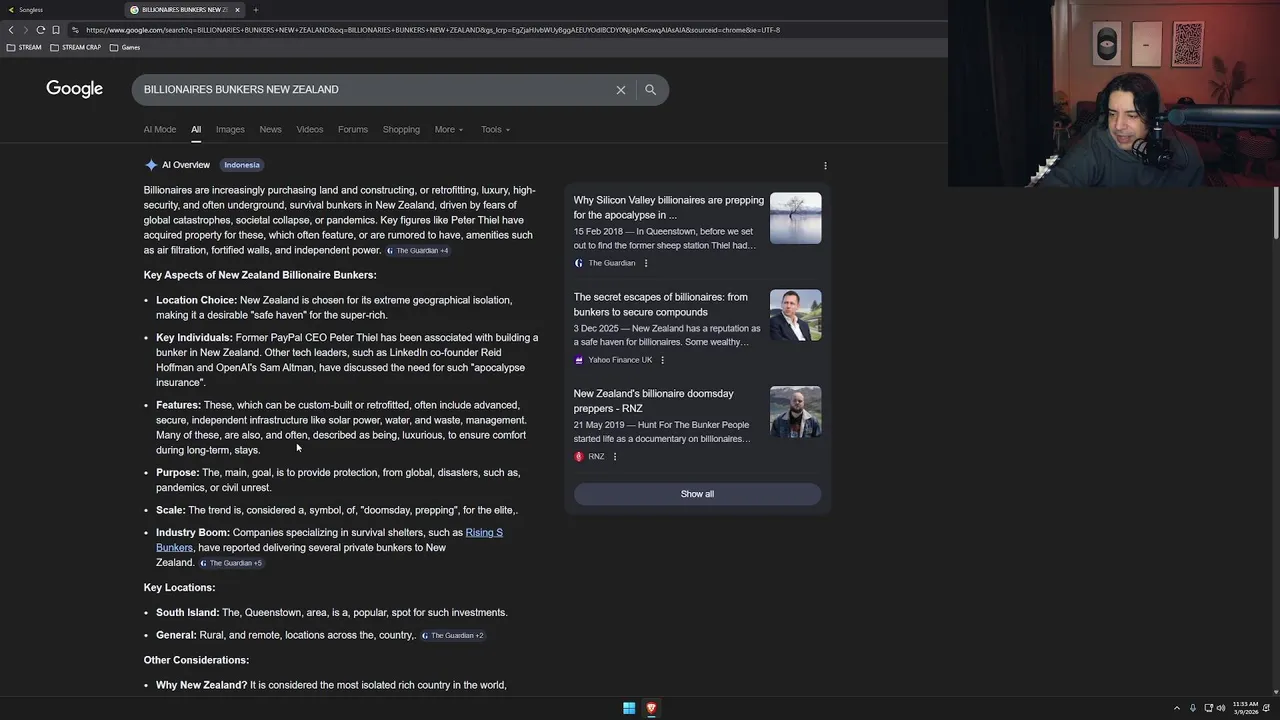Close the BILLIONAIRES BUNKERS NEW ZEALAND tab

click(x=237, y=10)
